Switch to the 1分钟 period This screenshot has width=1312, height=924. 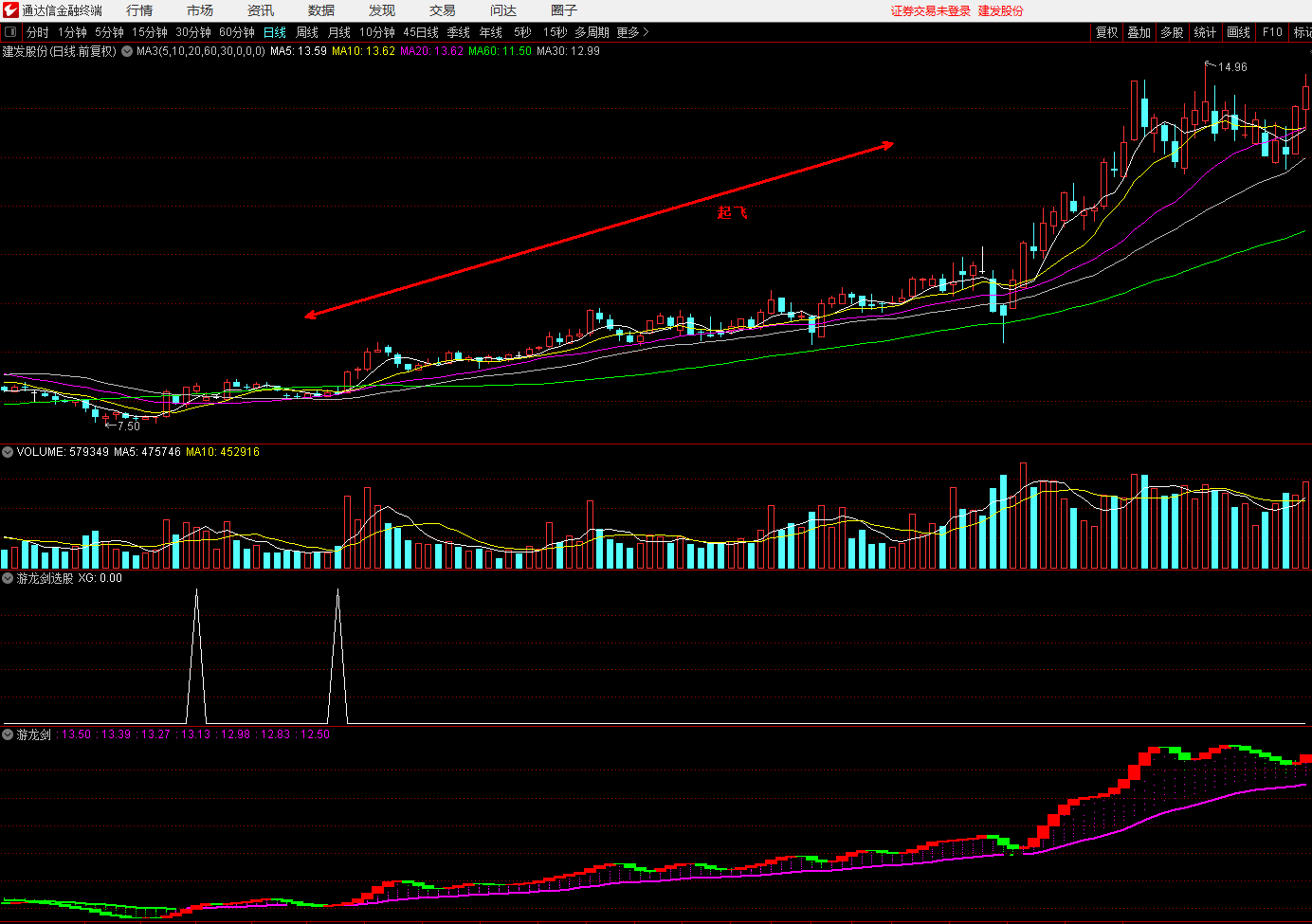(73, 32)
